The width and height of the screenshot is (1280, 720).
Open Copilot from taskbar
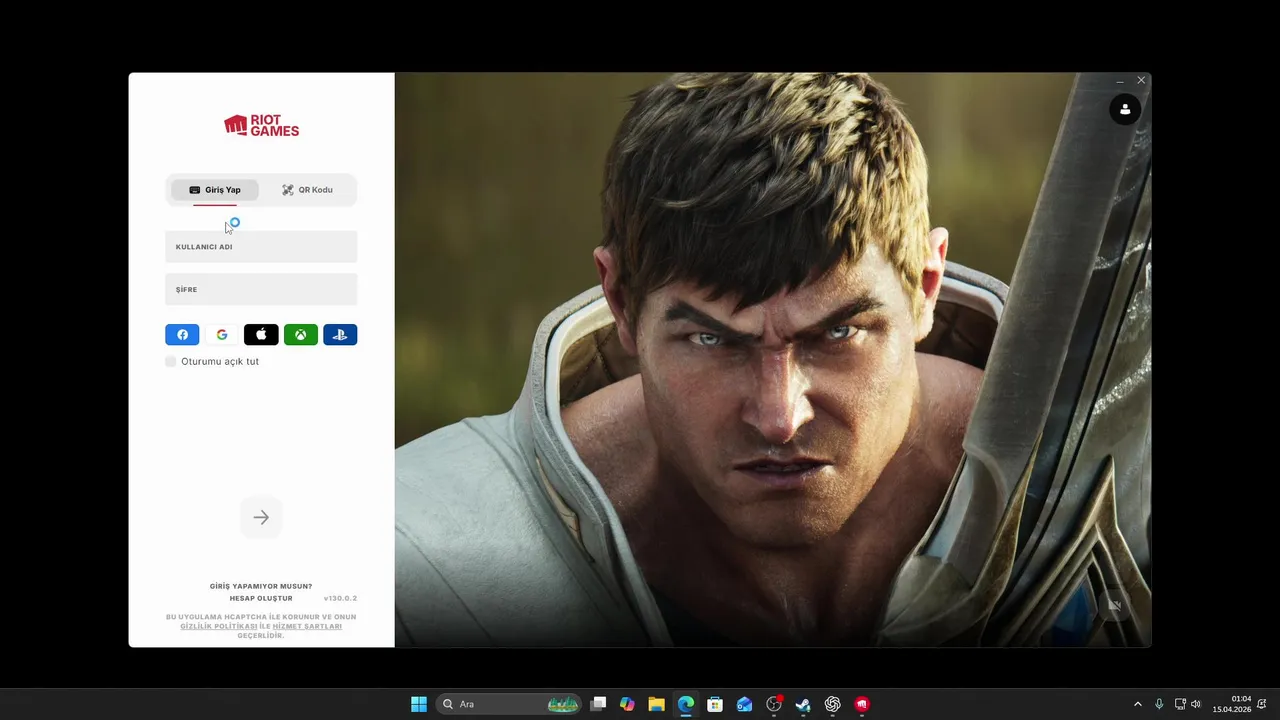tap(627, 704)
